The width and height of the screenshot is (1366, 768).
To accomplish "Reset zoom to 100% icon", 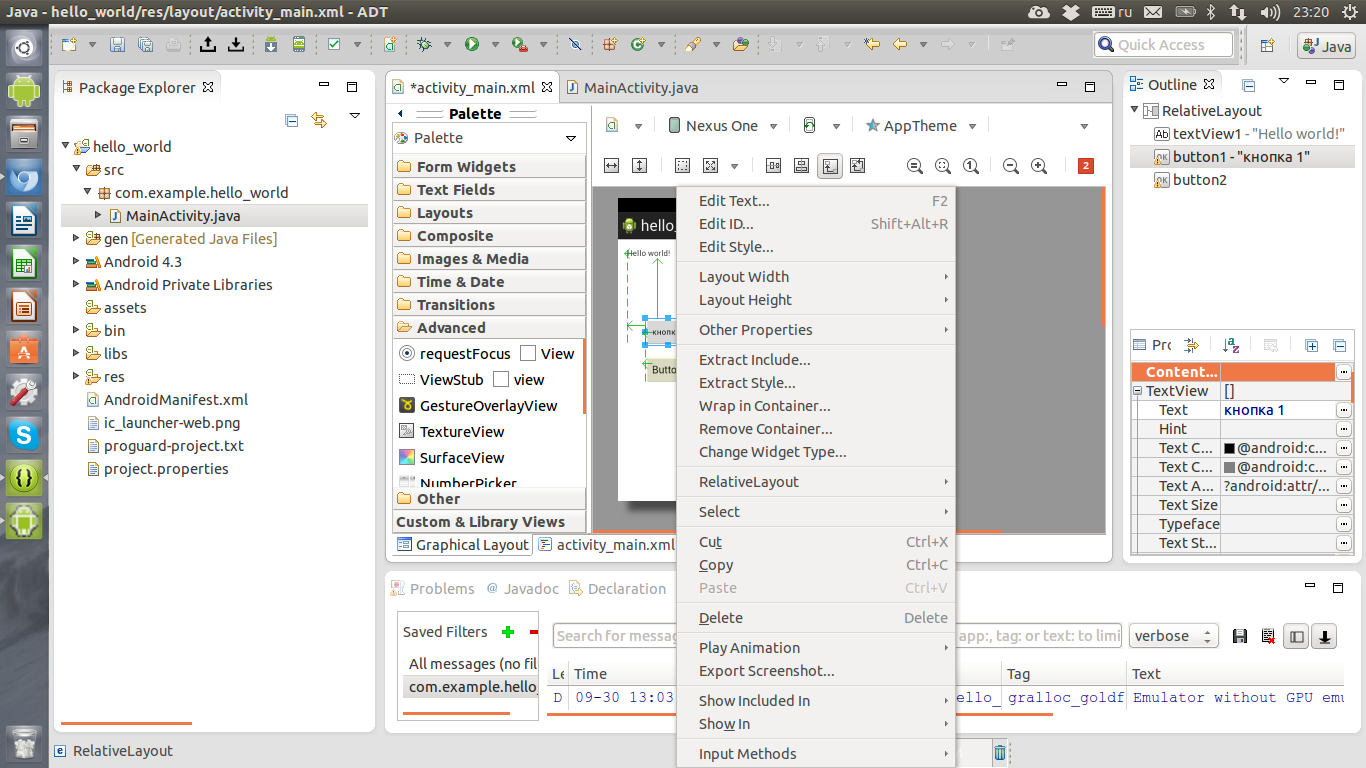I will click(x=971, y=166).
